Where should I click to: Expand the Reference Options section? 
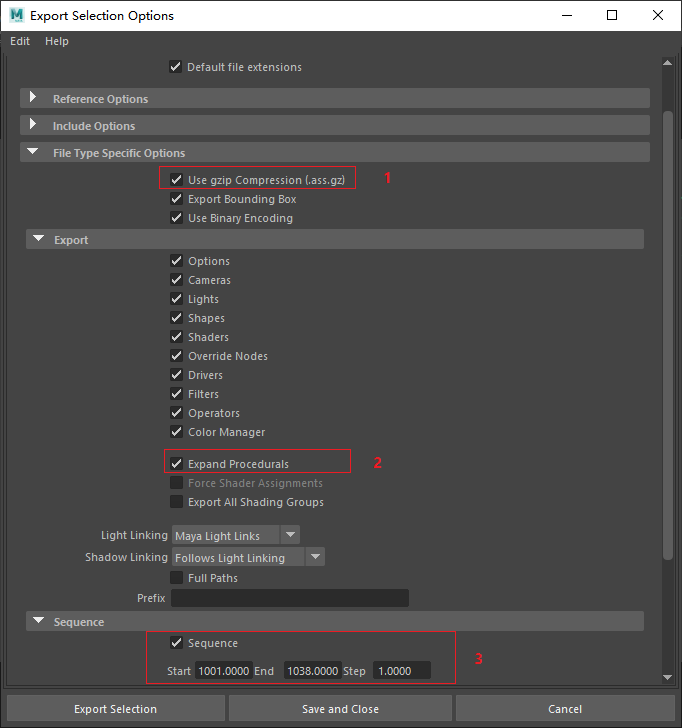click(33, 98)
